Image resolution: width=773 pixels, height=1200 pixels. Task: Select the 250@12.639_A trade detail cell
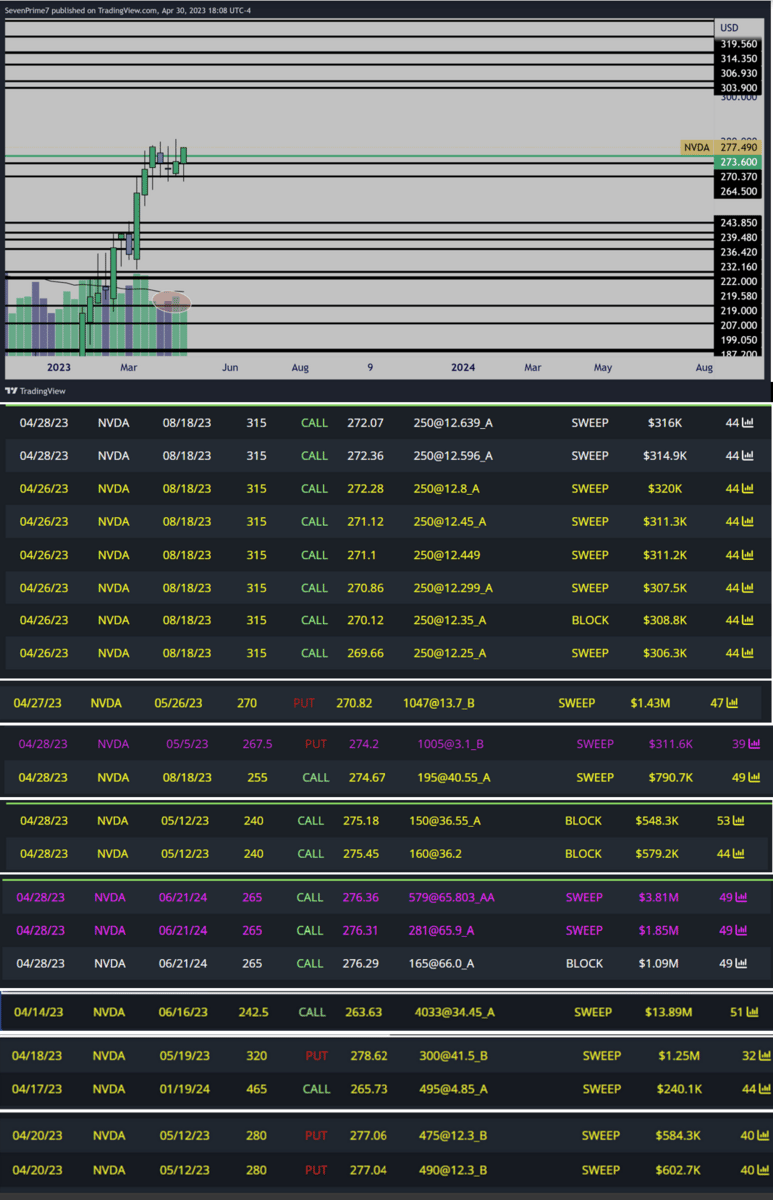[453, 423]
